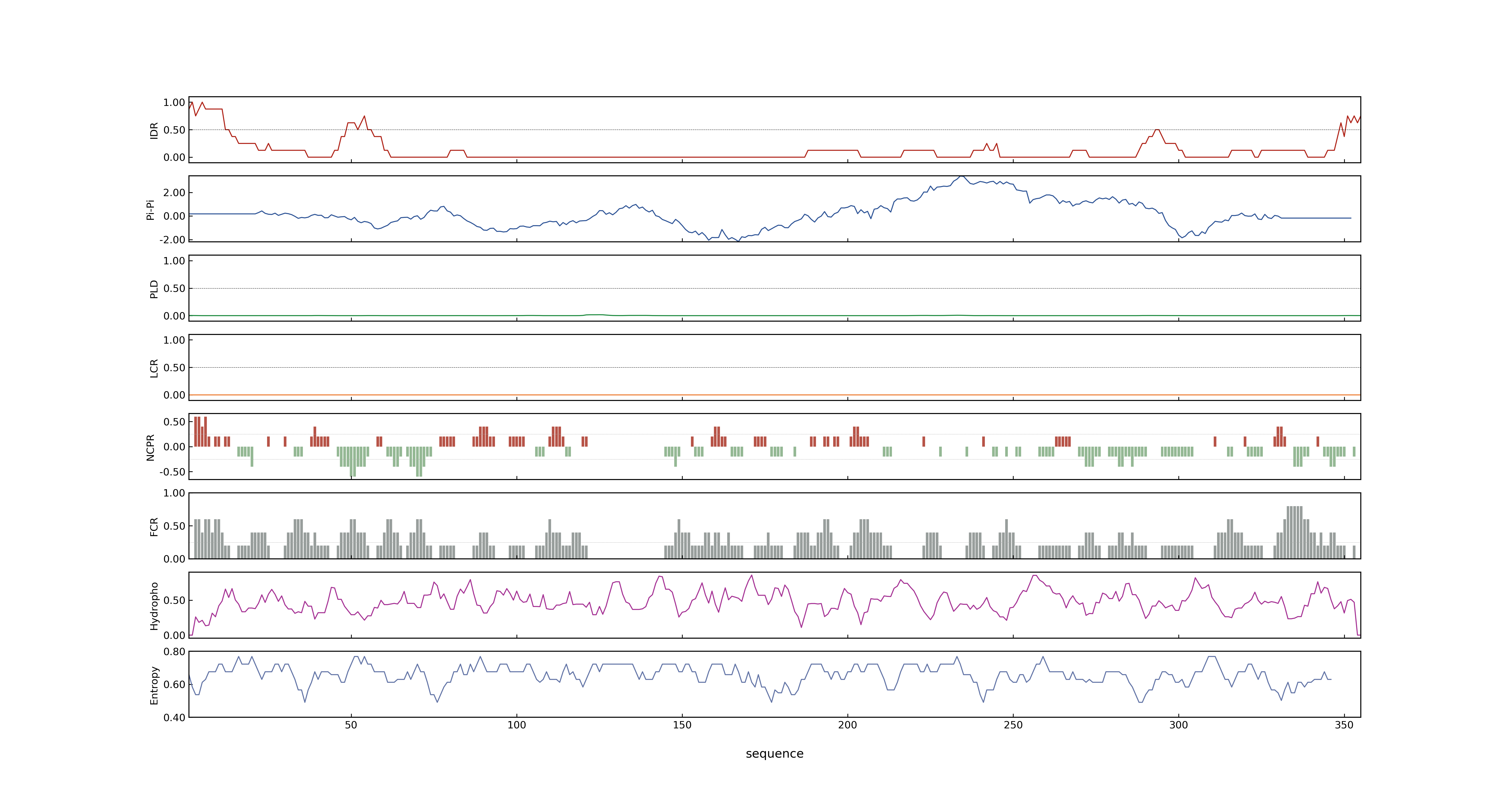This screenshot has height=806, width=1512.
Task: Click the LCR axis label
Action: point(154,368)
